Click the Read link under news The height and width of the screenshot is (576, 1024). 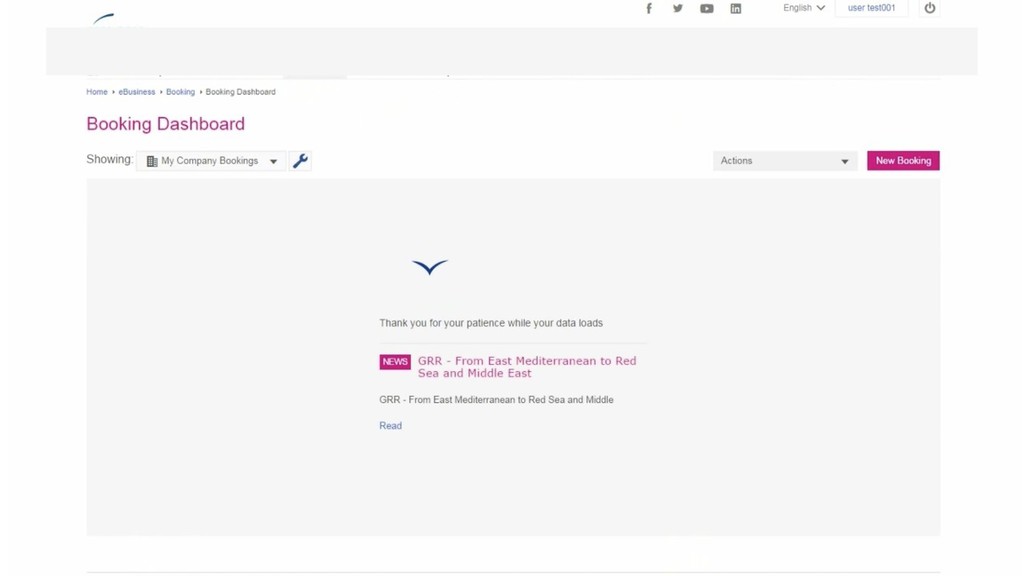(x=391, y=426)
